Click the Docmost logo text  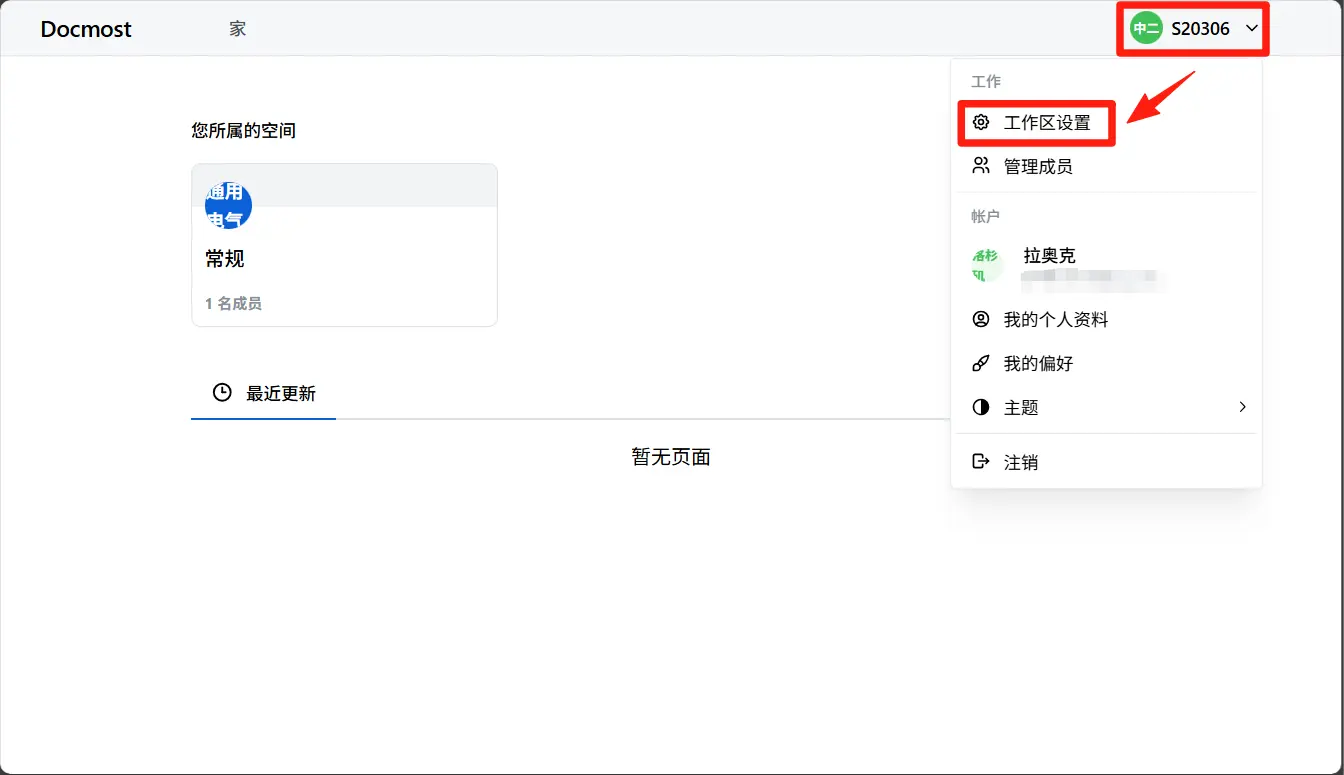coord(86,29)
